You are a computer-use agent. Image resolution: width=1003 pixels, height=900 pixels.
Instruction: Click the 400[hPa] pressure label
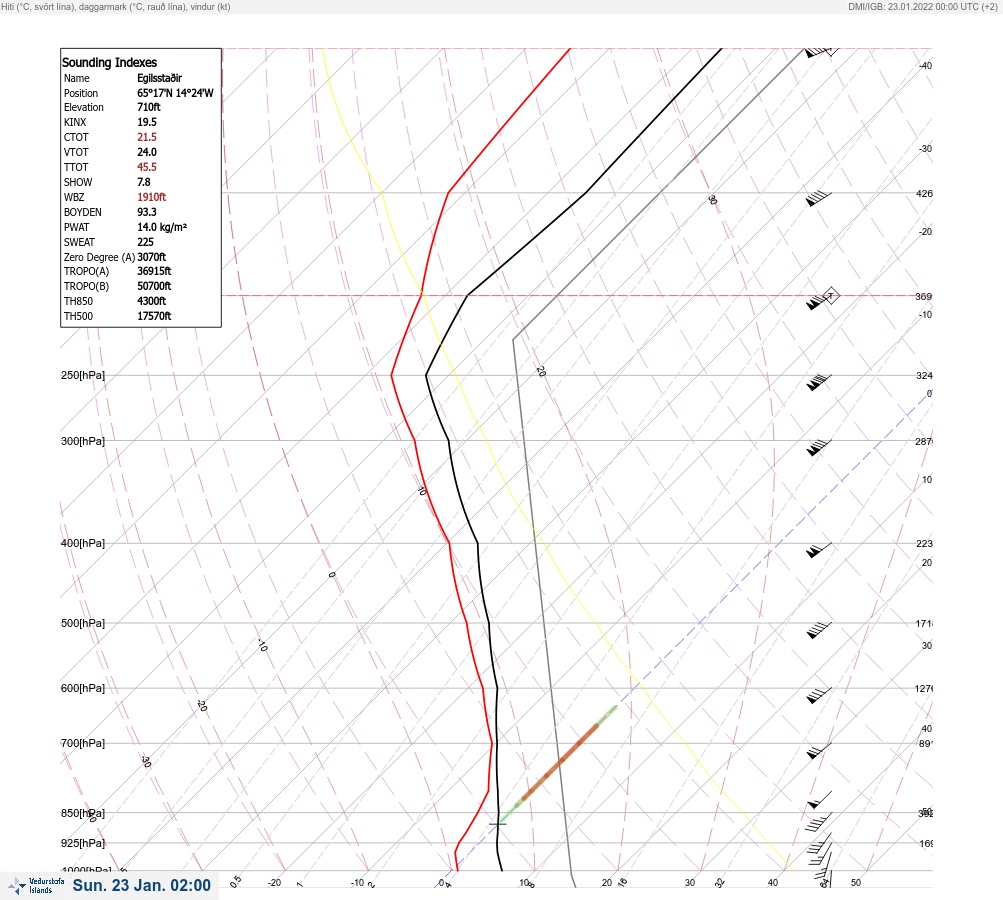83,543
